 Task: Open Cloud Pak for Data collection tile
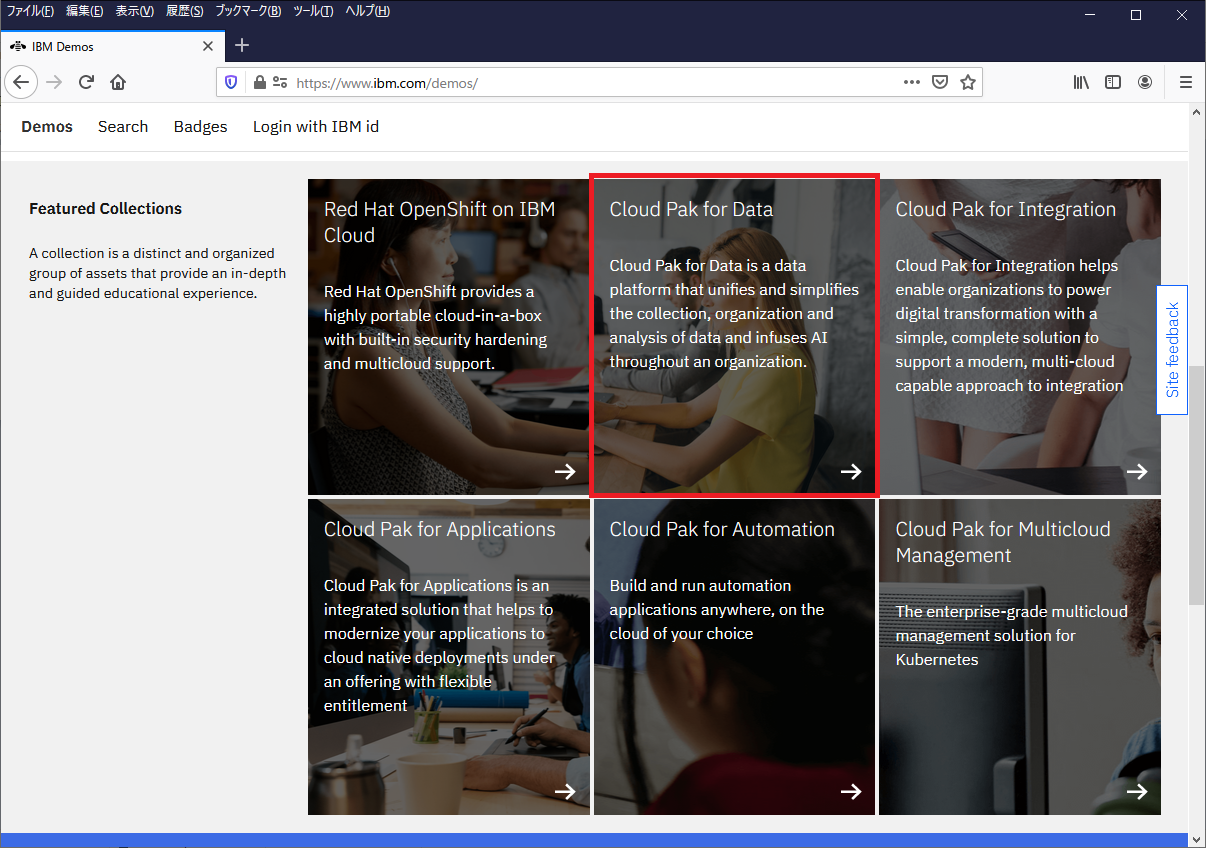point(734,336)
